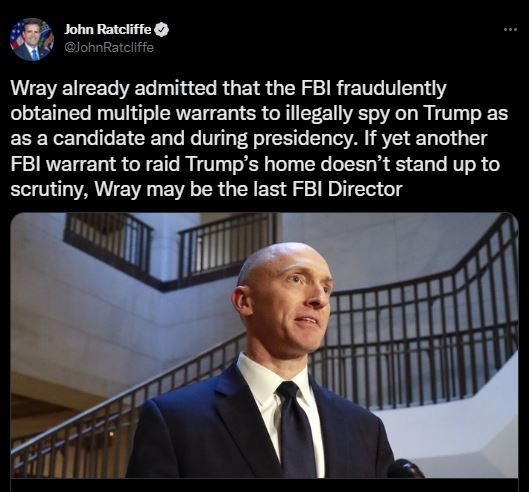Click the word "fraudulently" in the tweet
Image resolution: width=529 pixels, height=492 pixels.
coord(391,89)
